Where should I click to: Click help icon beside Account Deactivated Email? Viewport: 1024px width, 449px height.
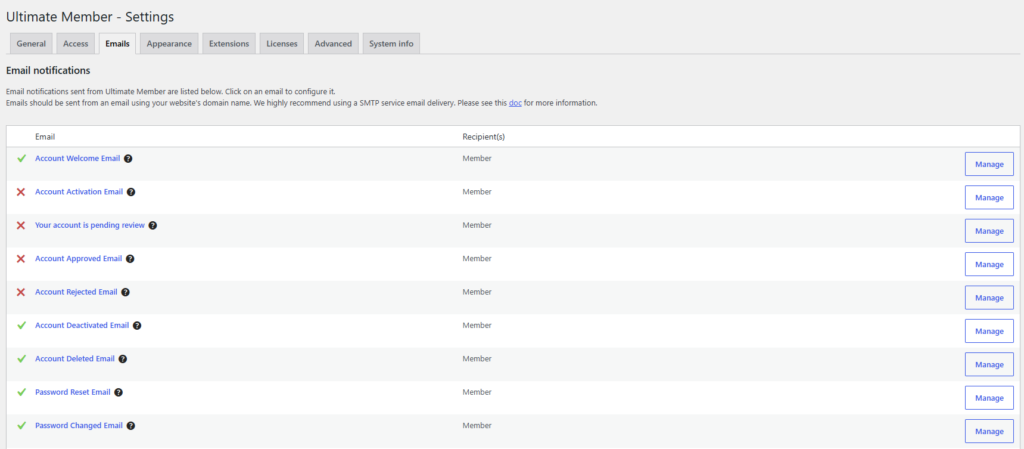pos(137,326)
